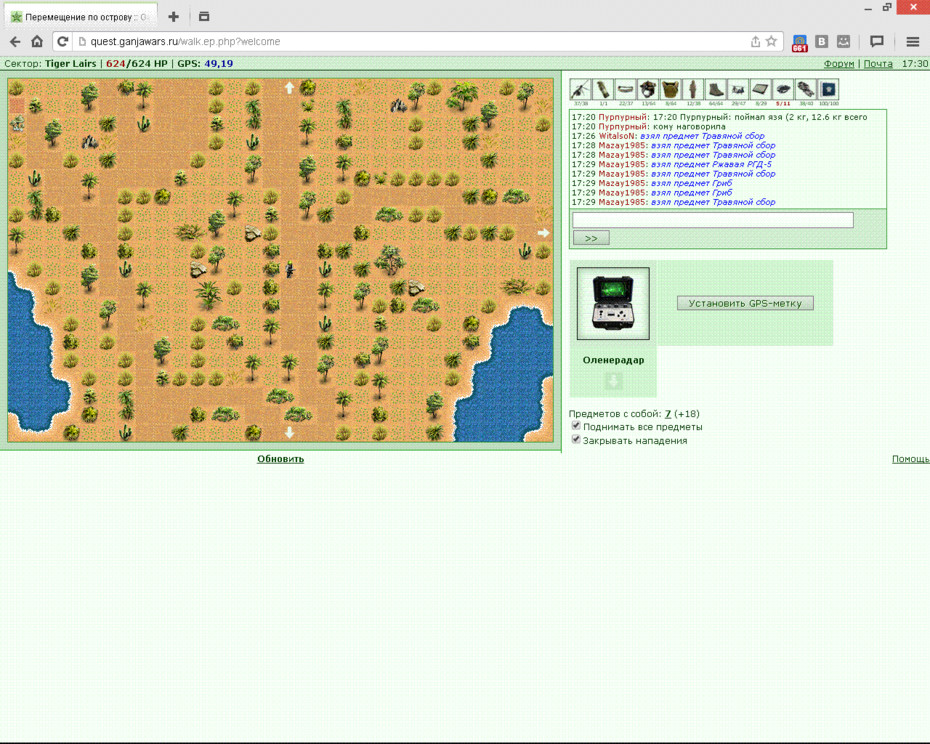Click the 'Предметов с собой' label
The width and height of the screenshot is (930, 744).
pyautogui.click(x=614, y=414)
